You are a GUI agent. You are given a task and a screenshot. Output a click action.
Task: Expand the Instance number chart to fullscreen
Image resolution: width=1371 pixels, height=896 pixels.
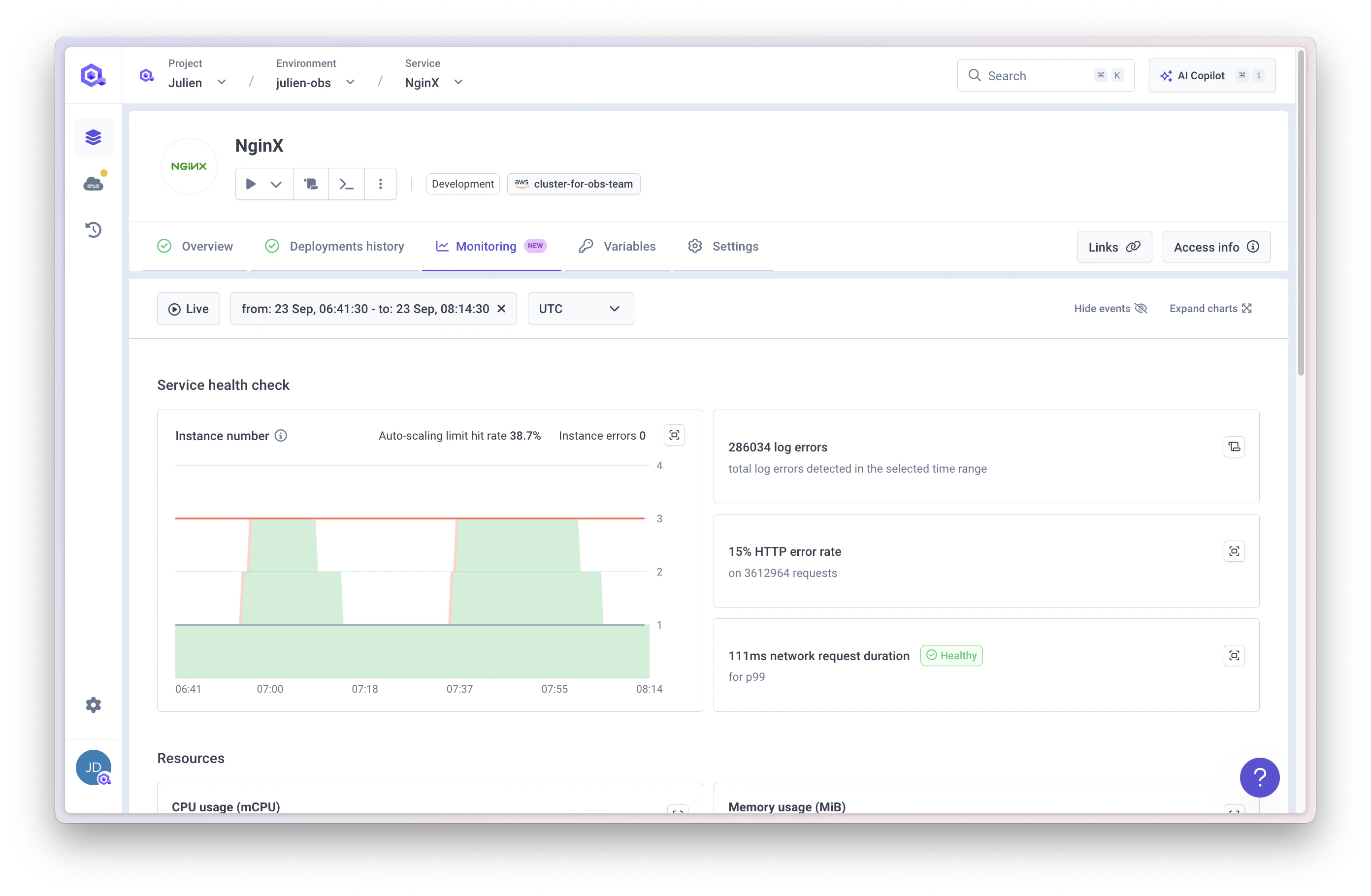(x=674, y=435)
